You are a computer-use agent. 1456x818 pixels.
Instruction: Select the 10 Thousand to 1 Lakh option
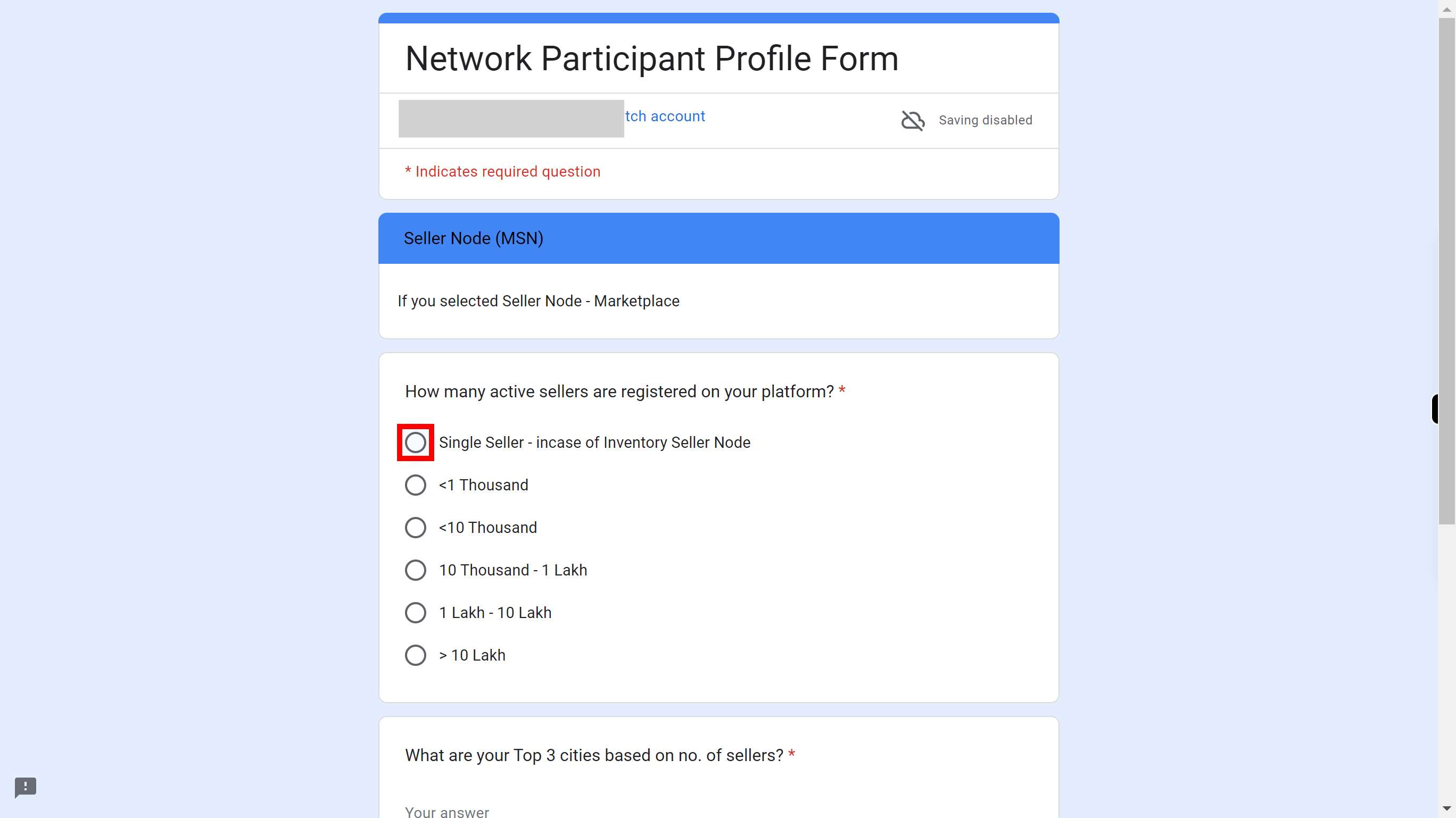tap(415, 570)
